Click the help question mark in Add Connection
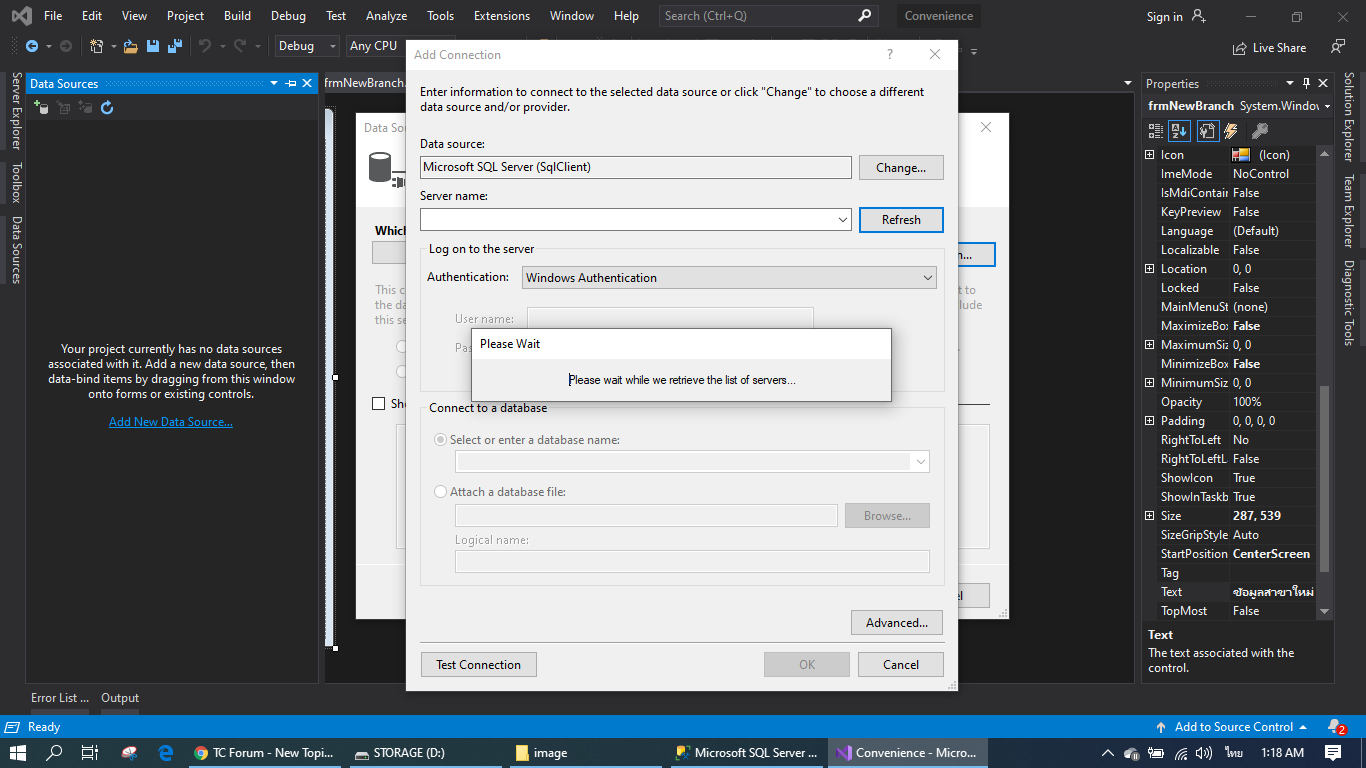Viewport: 1366px width, 768px height. (890, 55)
